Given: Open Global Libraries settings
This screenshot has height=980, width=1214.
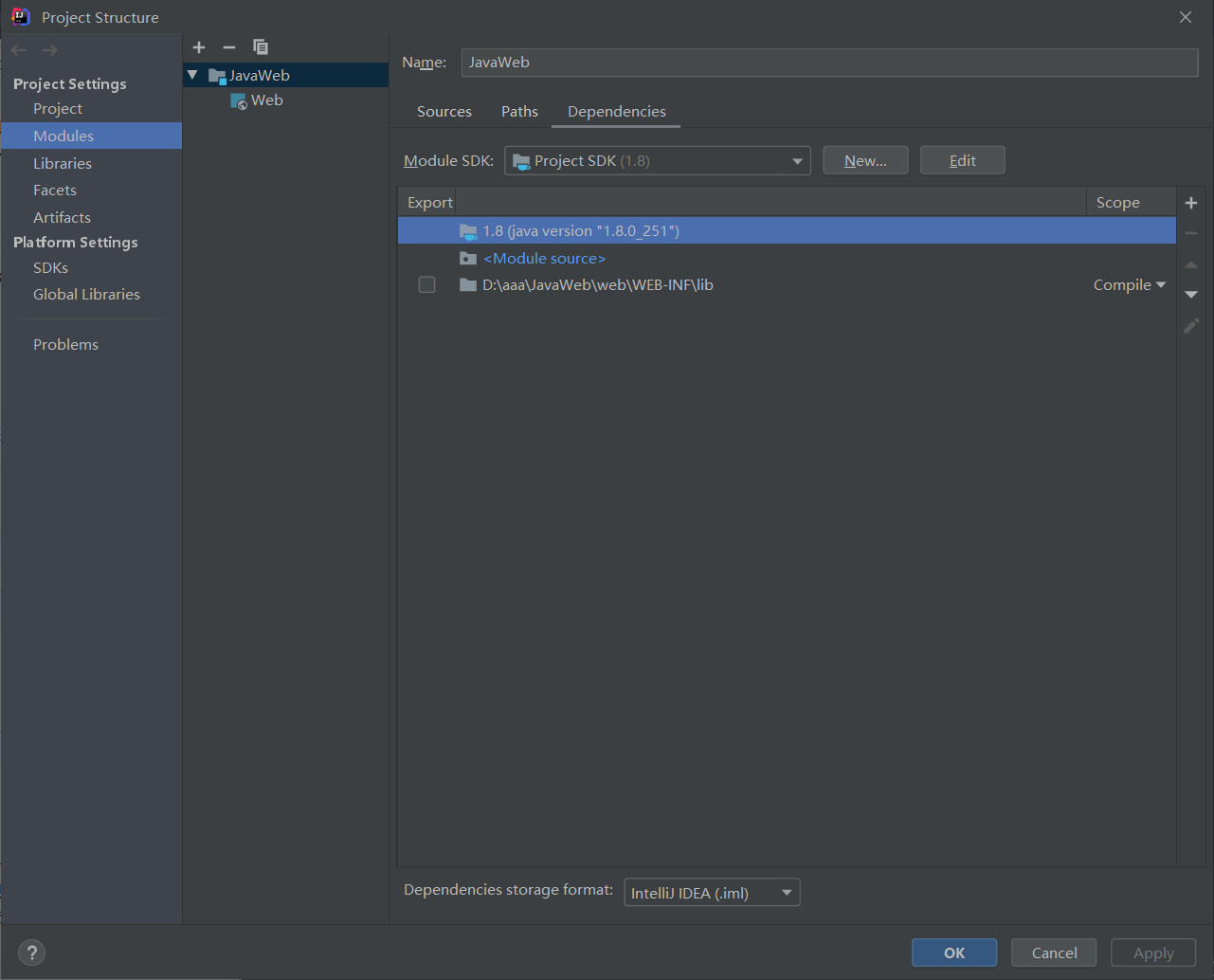Looking at the screenshot, I should coord(87,295).
